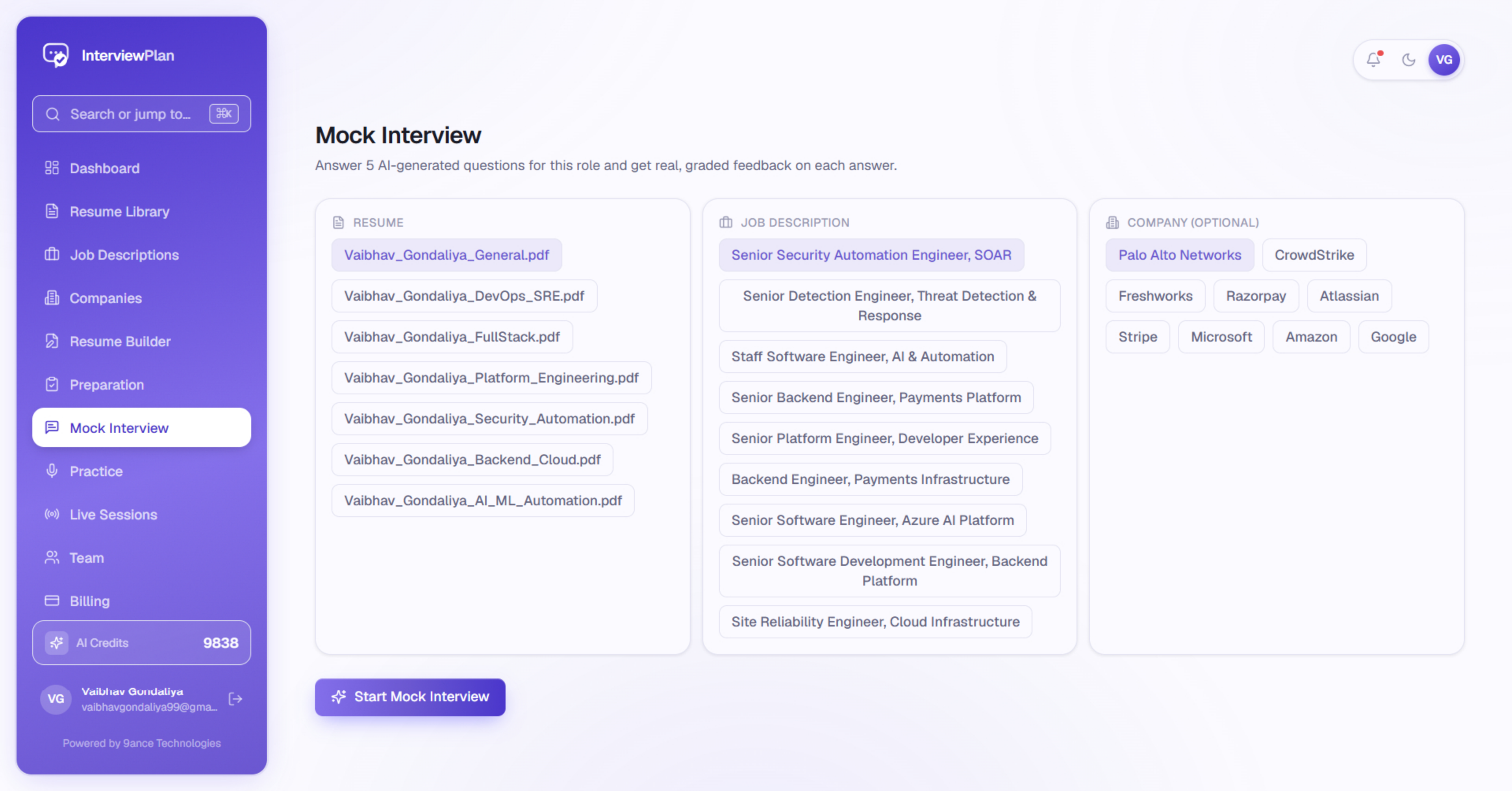Select Mock Interview sidebar item
Image resolution: width=1512 pixels, height=791 pixels.
tap(141, 428)
